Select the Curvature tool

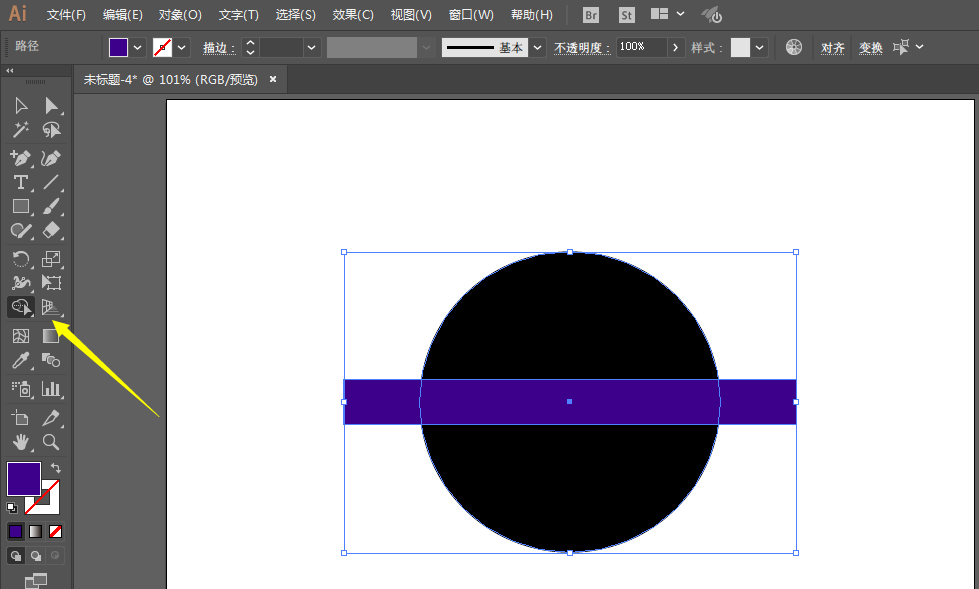[51, 158]
